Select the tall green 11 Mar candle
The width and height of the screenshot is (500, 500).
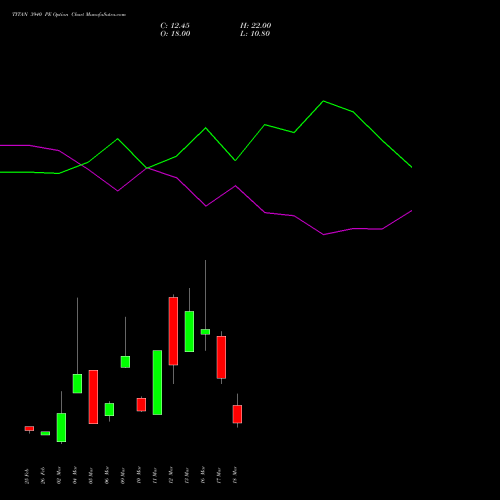pyautogui.click(x=157, y=382)
